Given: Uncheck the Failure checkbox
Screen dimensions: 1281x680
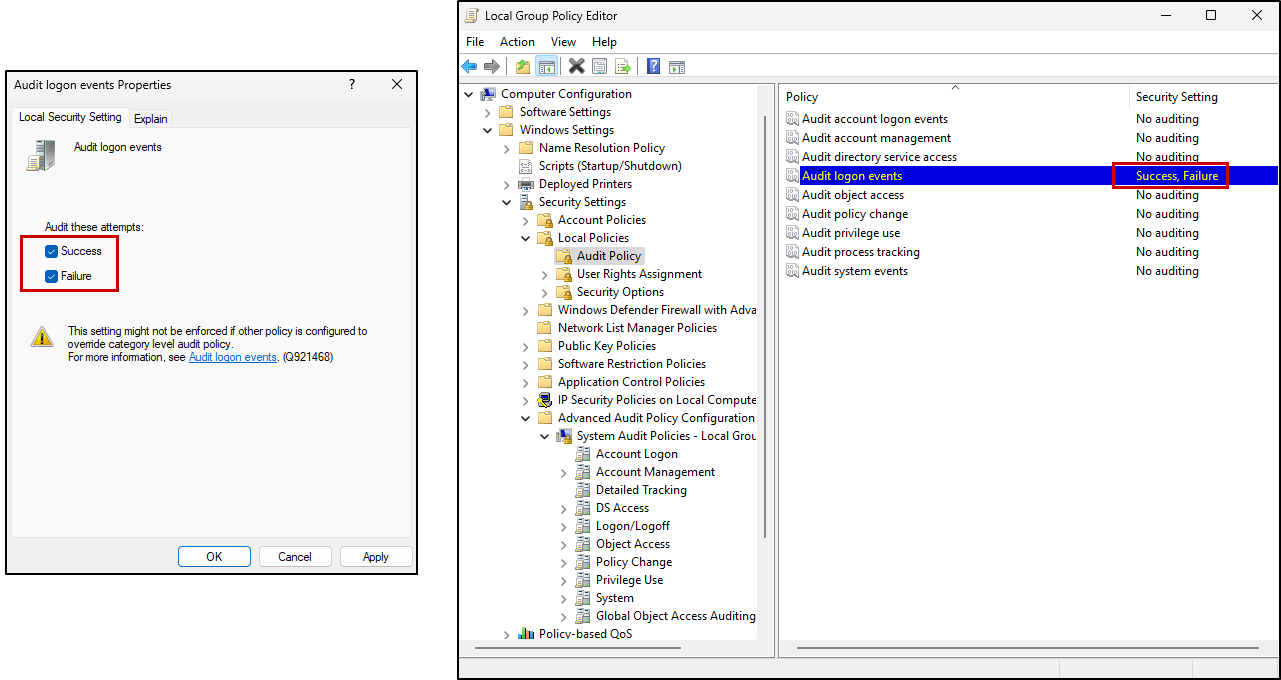Looking at the screenshot, I should pos(52,276).
